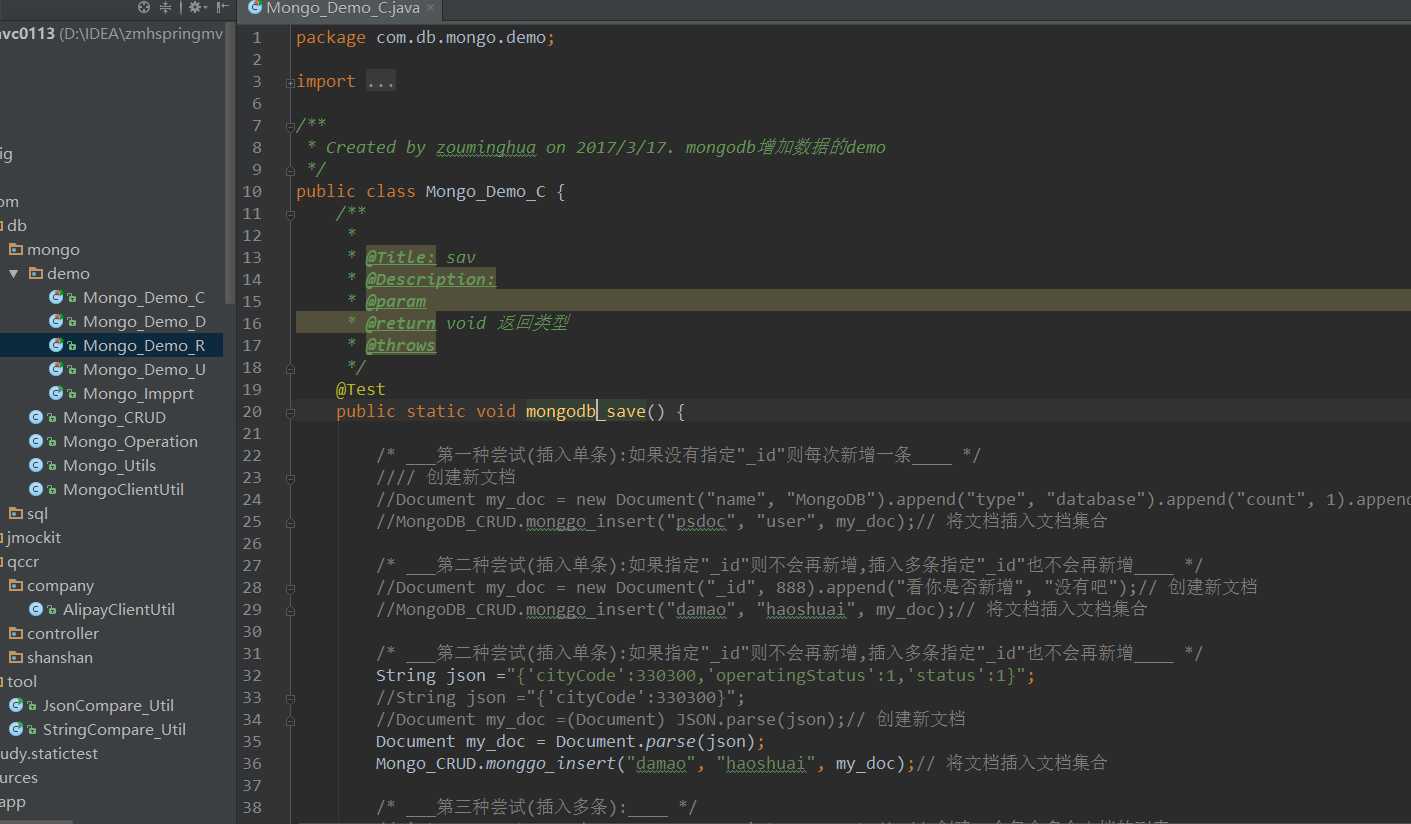Click the @param Javadoc tag
Viewport: 1411px width, 824px height.
pyautogui.click(x=396, y=301)
